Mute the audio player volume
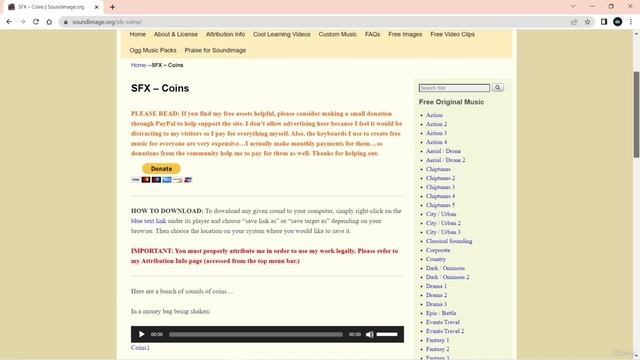 (x=370, y=334)
